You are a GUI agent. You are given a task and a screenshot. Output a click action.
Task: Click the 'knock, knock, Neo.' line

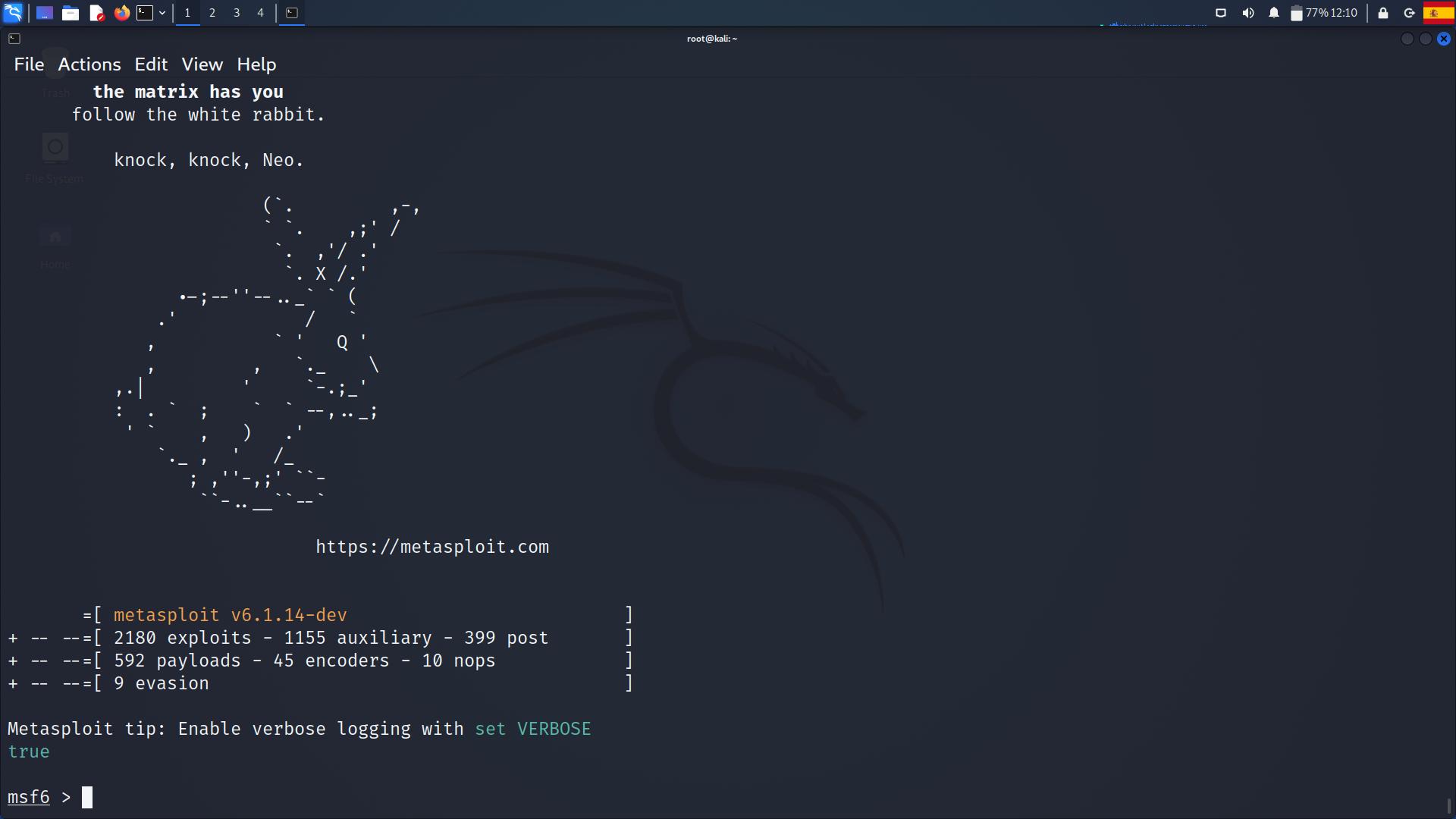coord(209,160)
